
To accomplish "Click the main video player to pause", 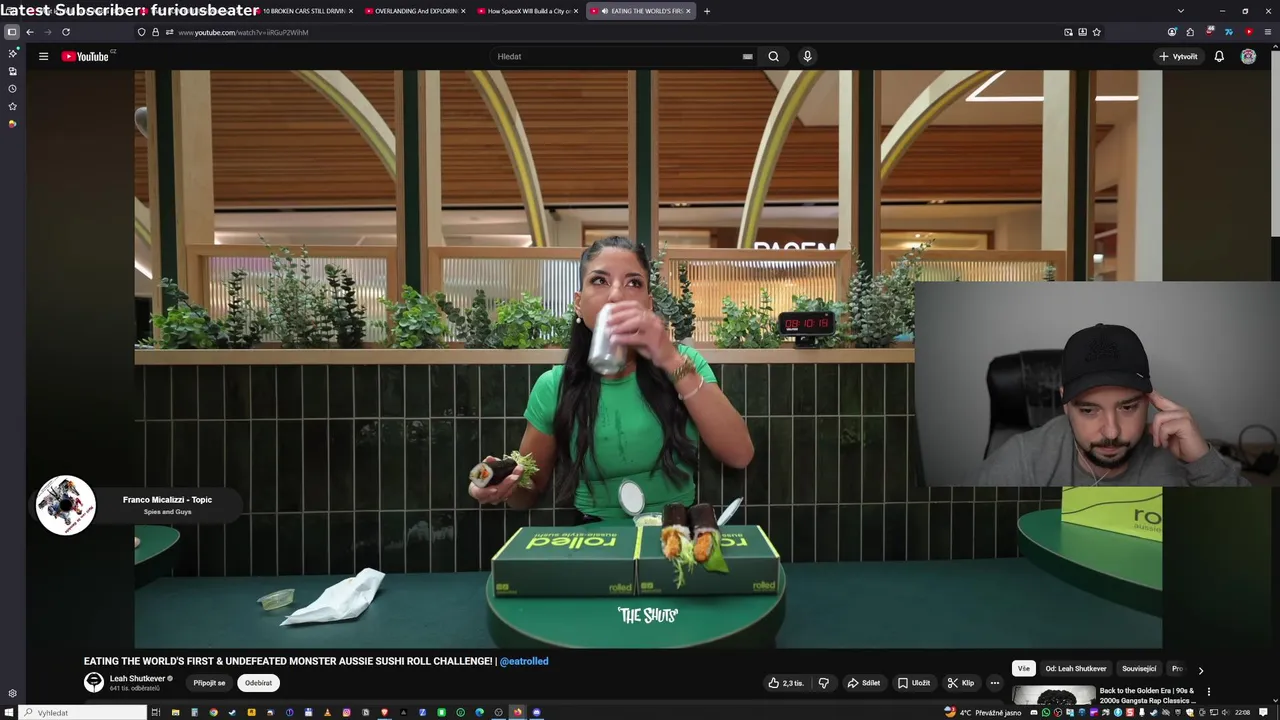I will [x=648, y=359].
